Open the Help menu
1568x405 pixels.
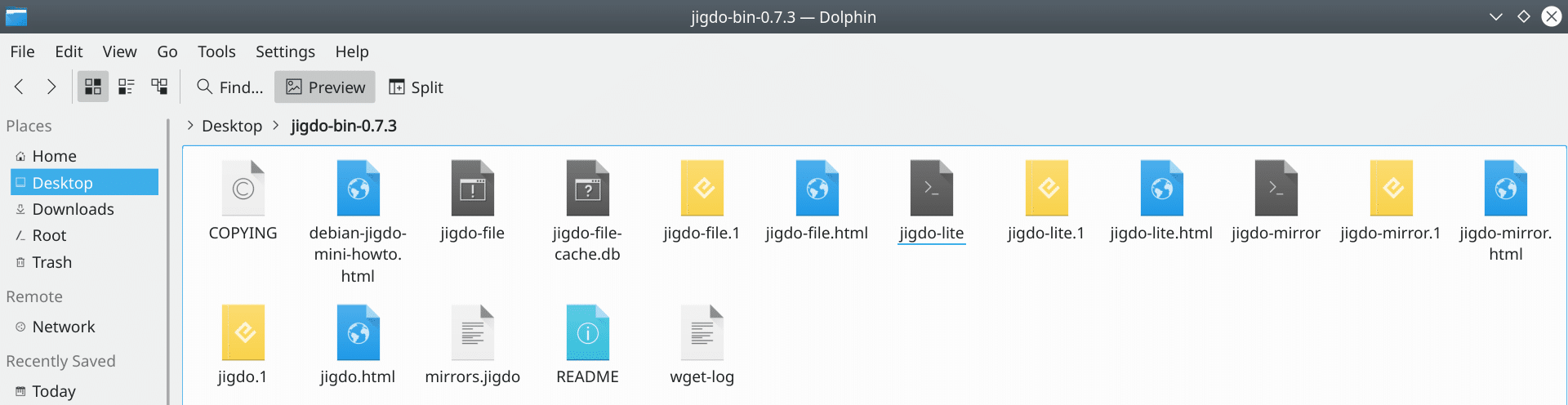352,51
